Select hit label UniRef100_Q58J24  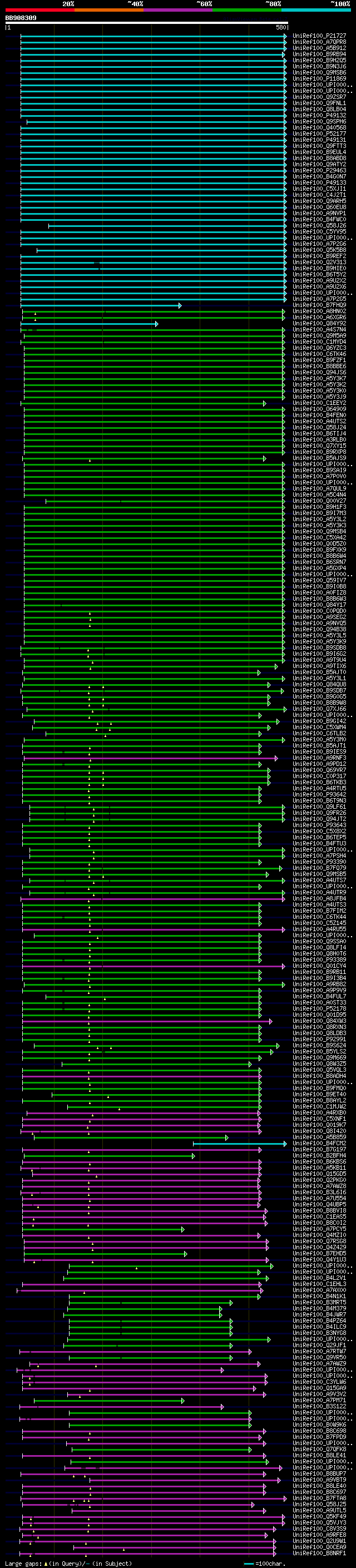click(x=319, y=427)
